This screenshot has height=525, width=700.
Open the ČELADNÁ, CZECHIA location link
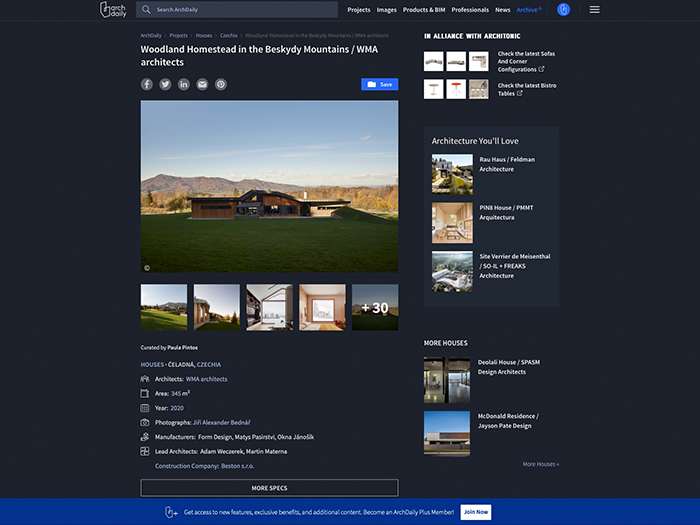point(194,364)
